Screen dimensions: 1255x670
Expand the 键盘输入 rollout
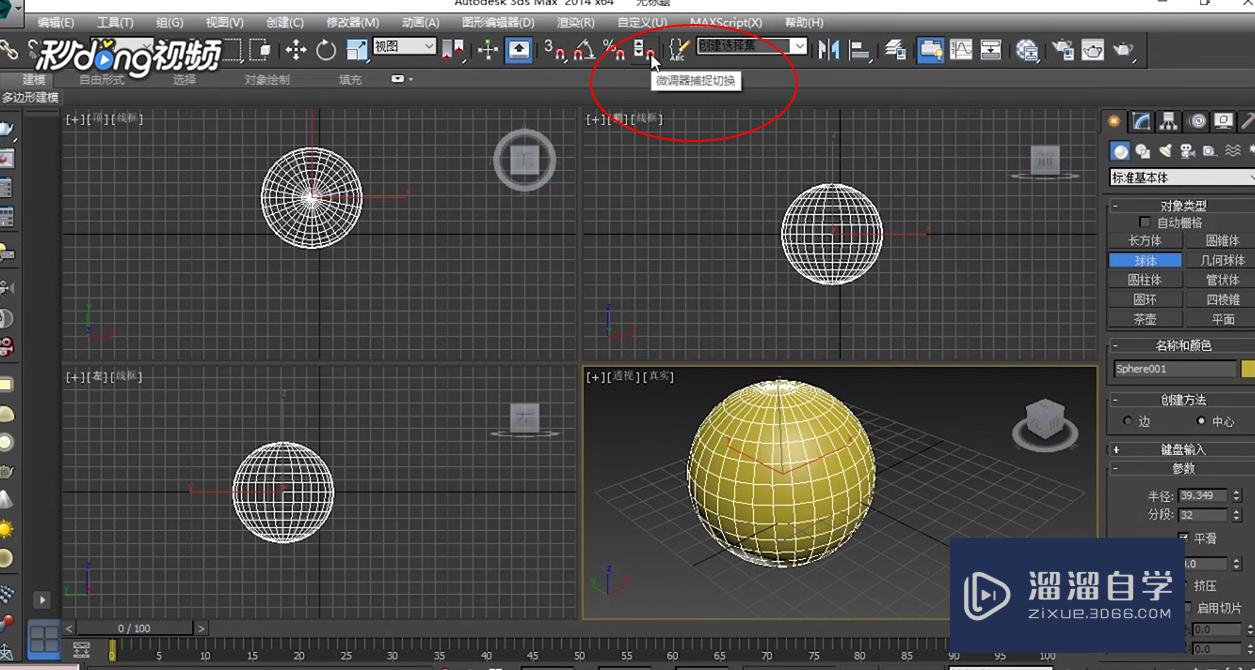(1182, 449)
